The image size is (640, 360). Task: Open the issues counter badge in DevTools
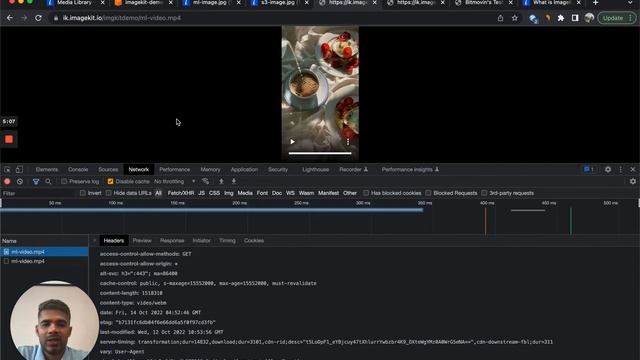tap(589, 169)
